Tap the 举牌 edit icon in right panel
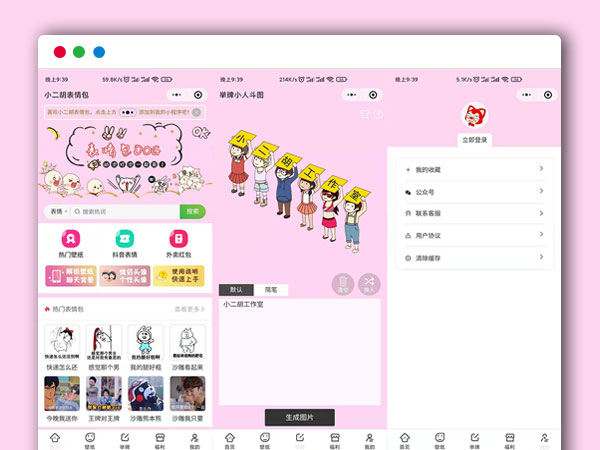This screenshot has width=600, height=450. pyautogui.click(x=475, y=437)
